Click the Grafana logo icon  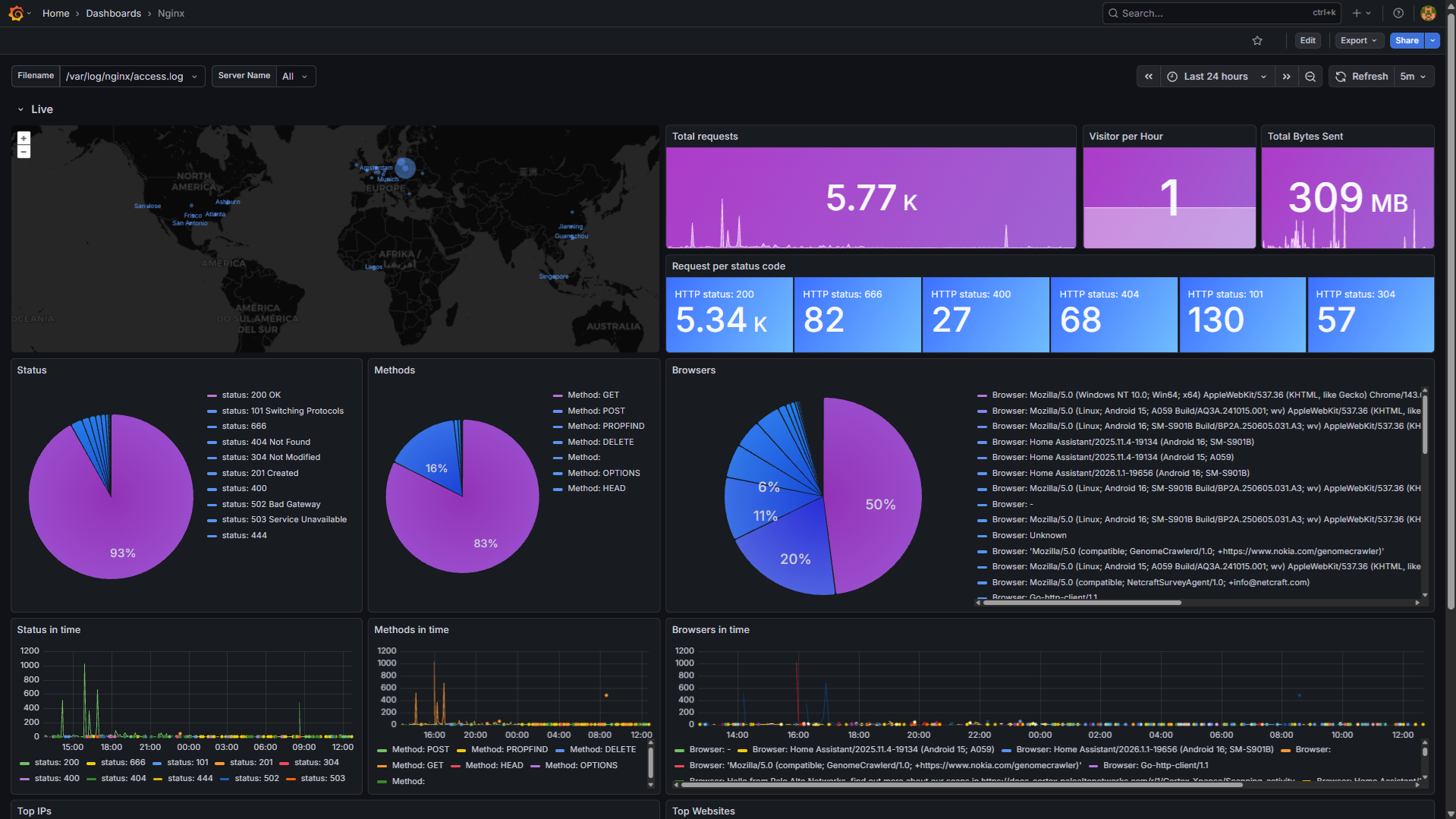[x=16, y=13]
